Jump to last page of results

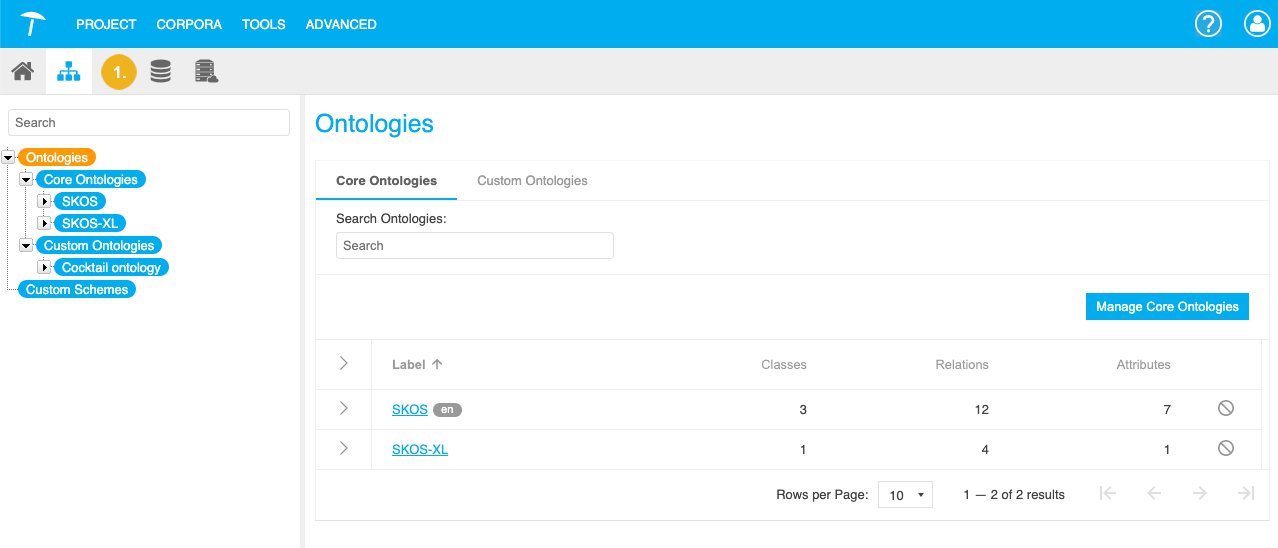pos(1246,493)
